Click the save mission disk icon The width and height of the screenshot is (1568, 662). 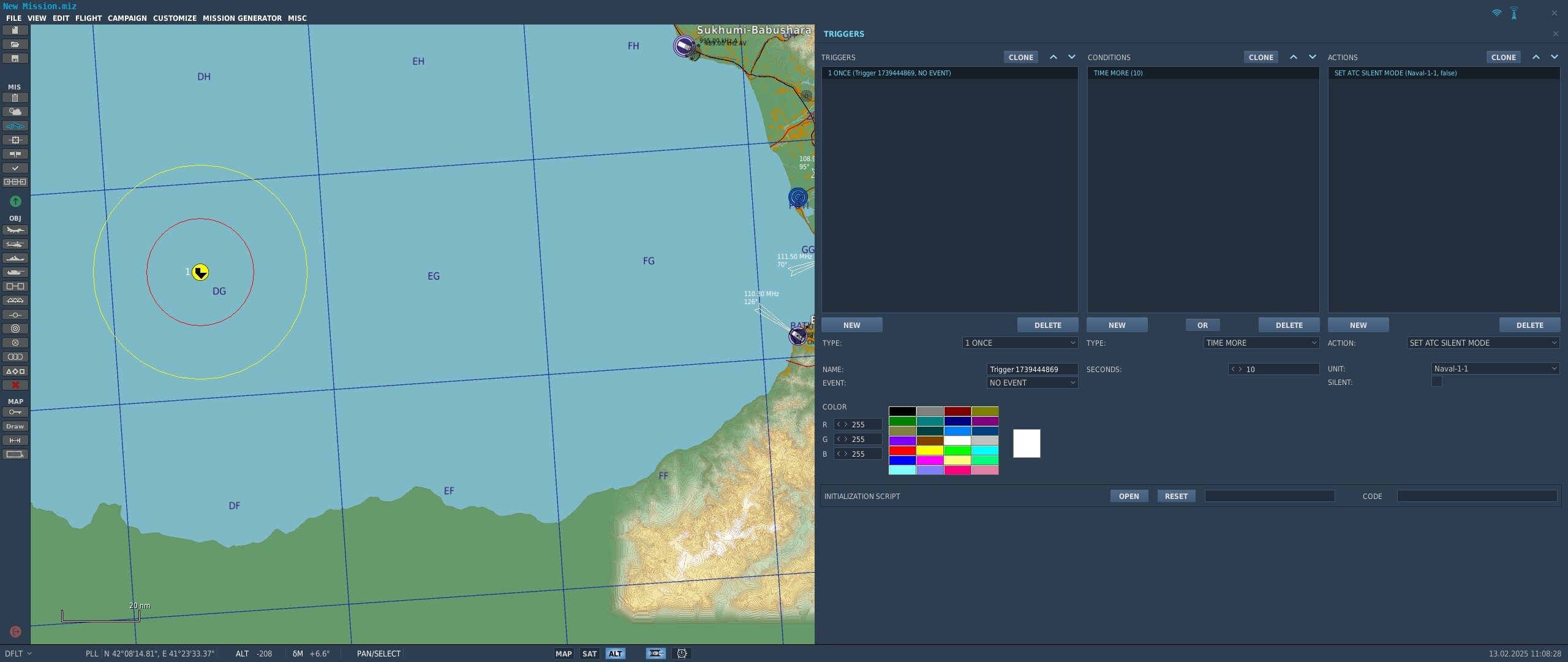click(15, 59)
